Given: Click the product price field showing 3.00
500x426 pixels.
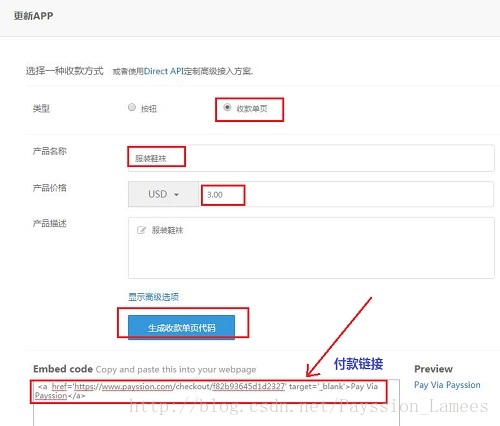Looking at the screenshot, I should (346, 194).
